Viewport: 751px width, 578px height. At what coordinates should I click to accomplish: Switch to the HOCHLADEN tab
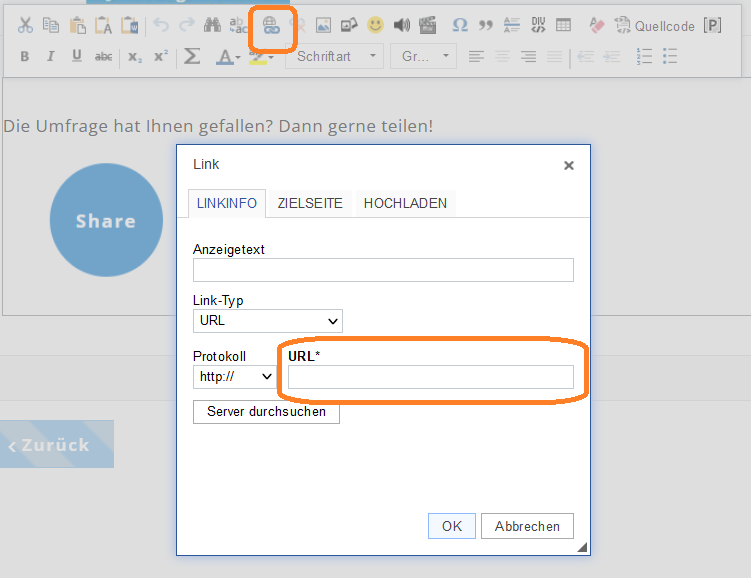tap(405, 204)
